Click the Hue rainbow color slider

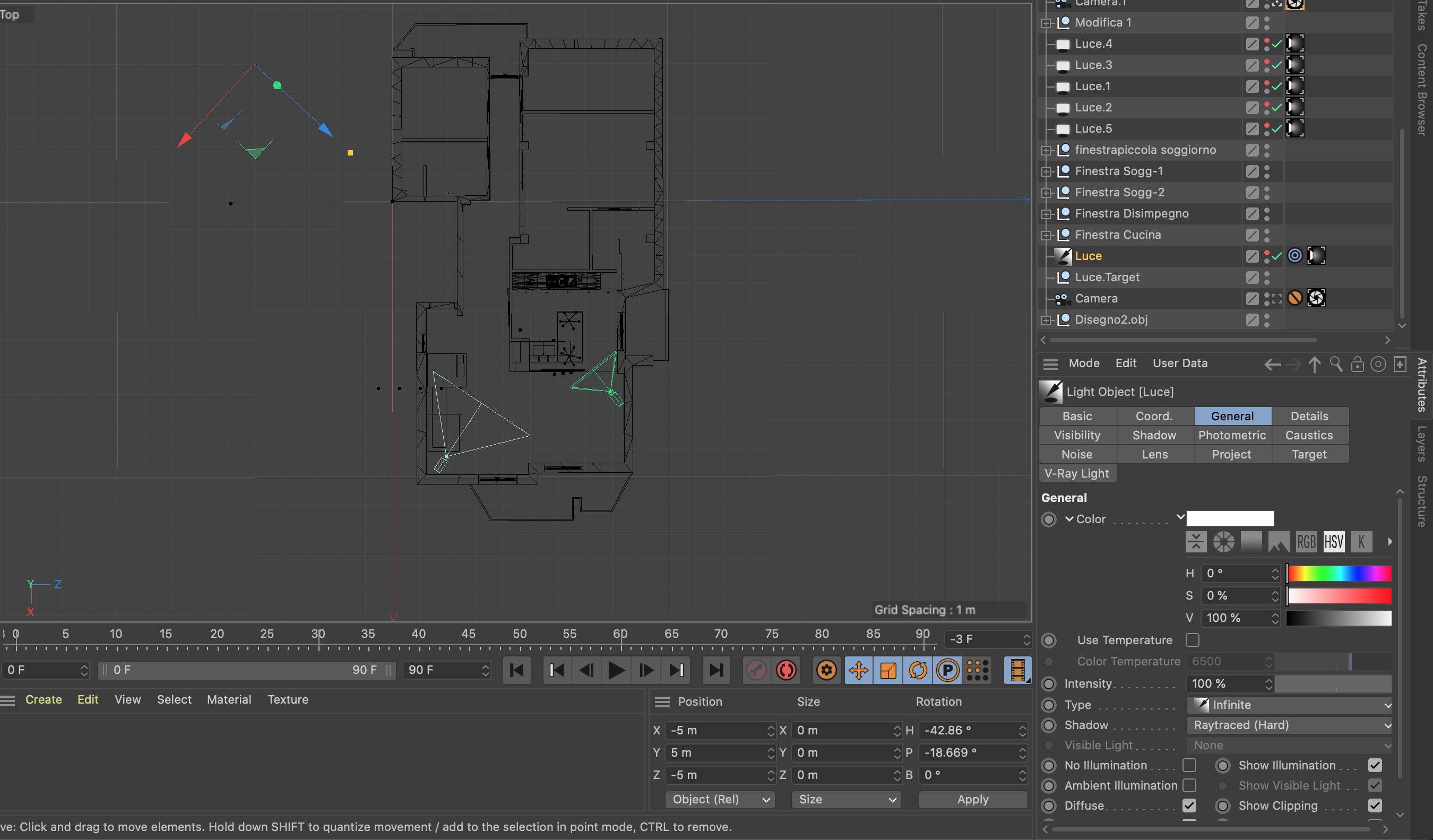click(1338, 574)
